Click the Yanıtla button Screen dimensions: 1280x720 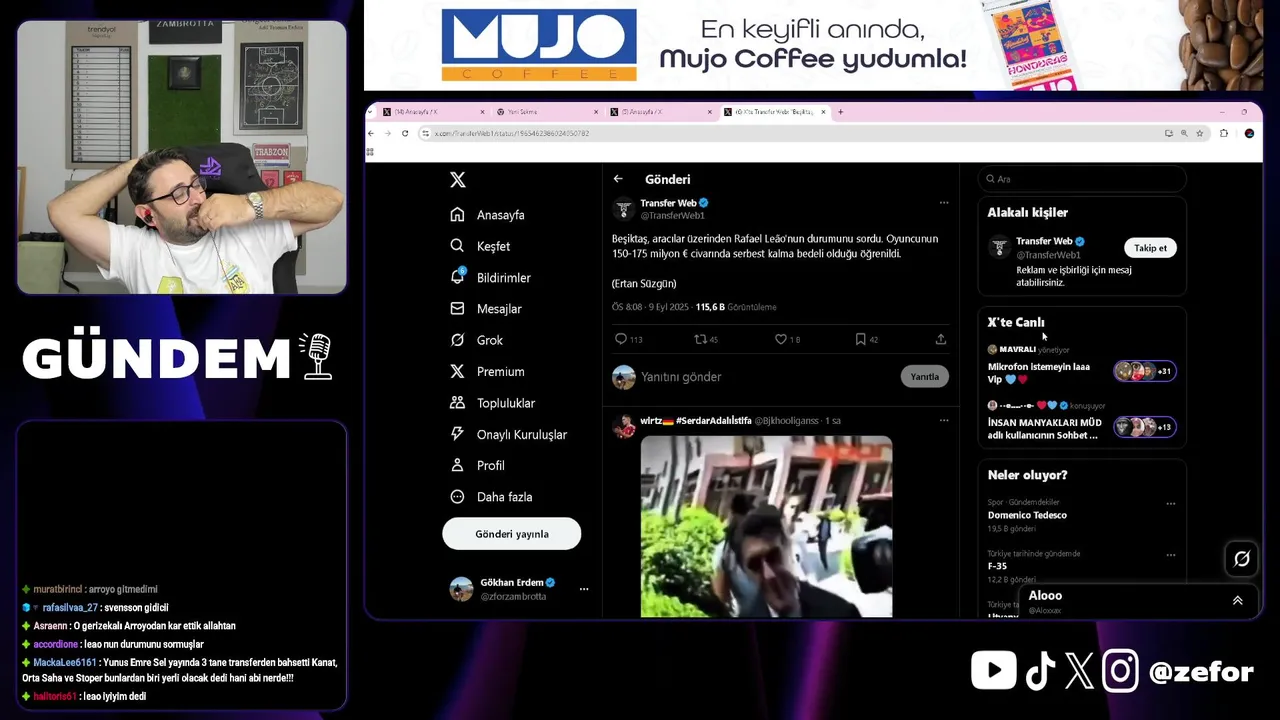(924, 377)
